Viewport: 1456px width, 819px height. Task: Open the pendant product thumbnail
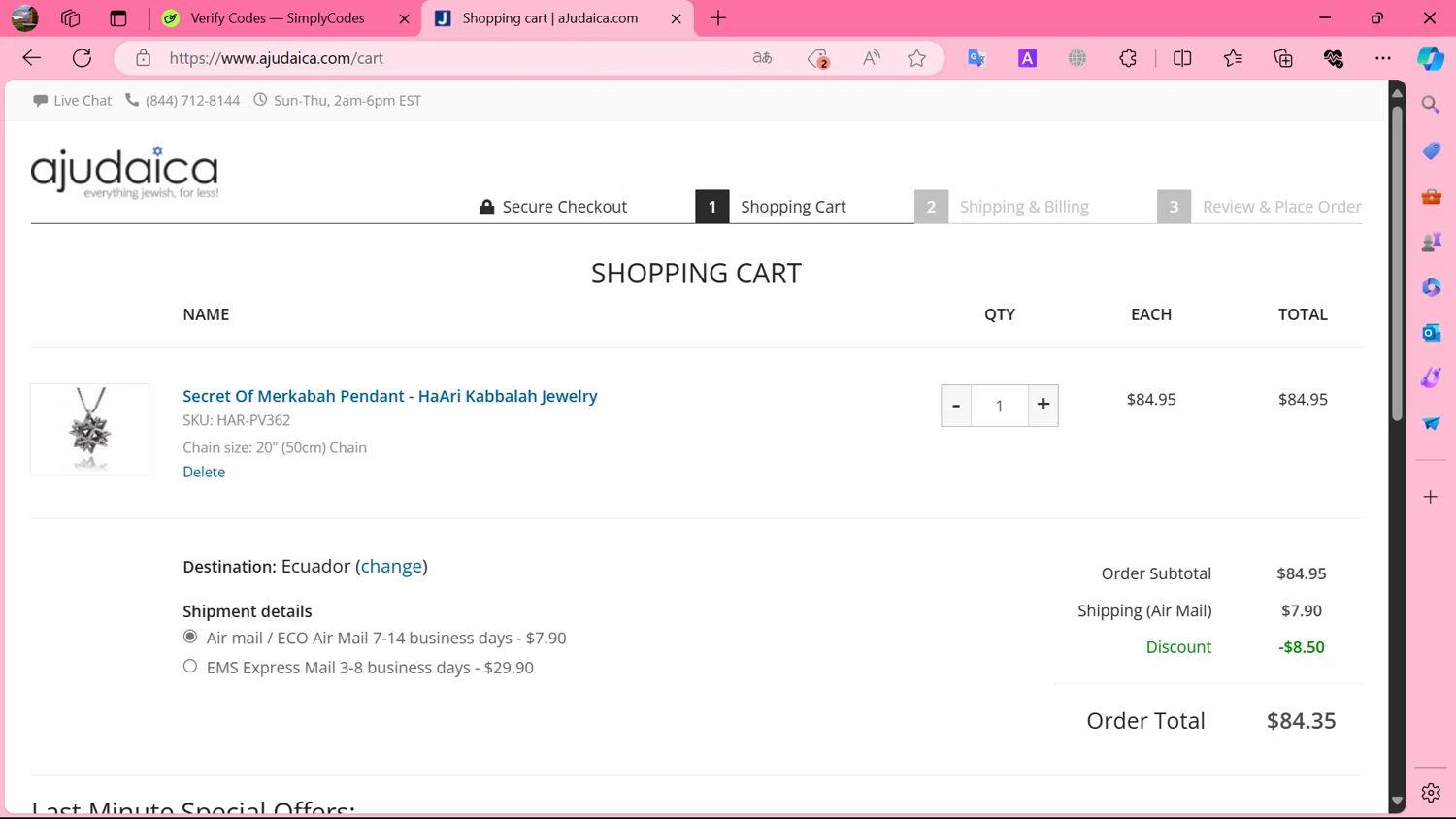(90, 429)
